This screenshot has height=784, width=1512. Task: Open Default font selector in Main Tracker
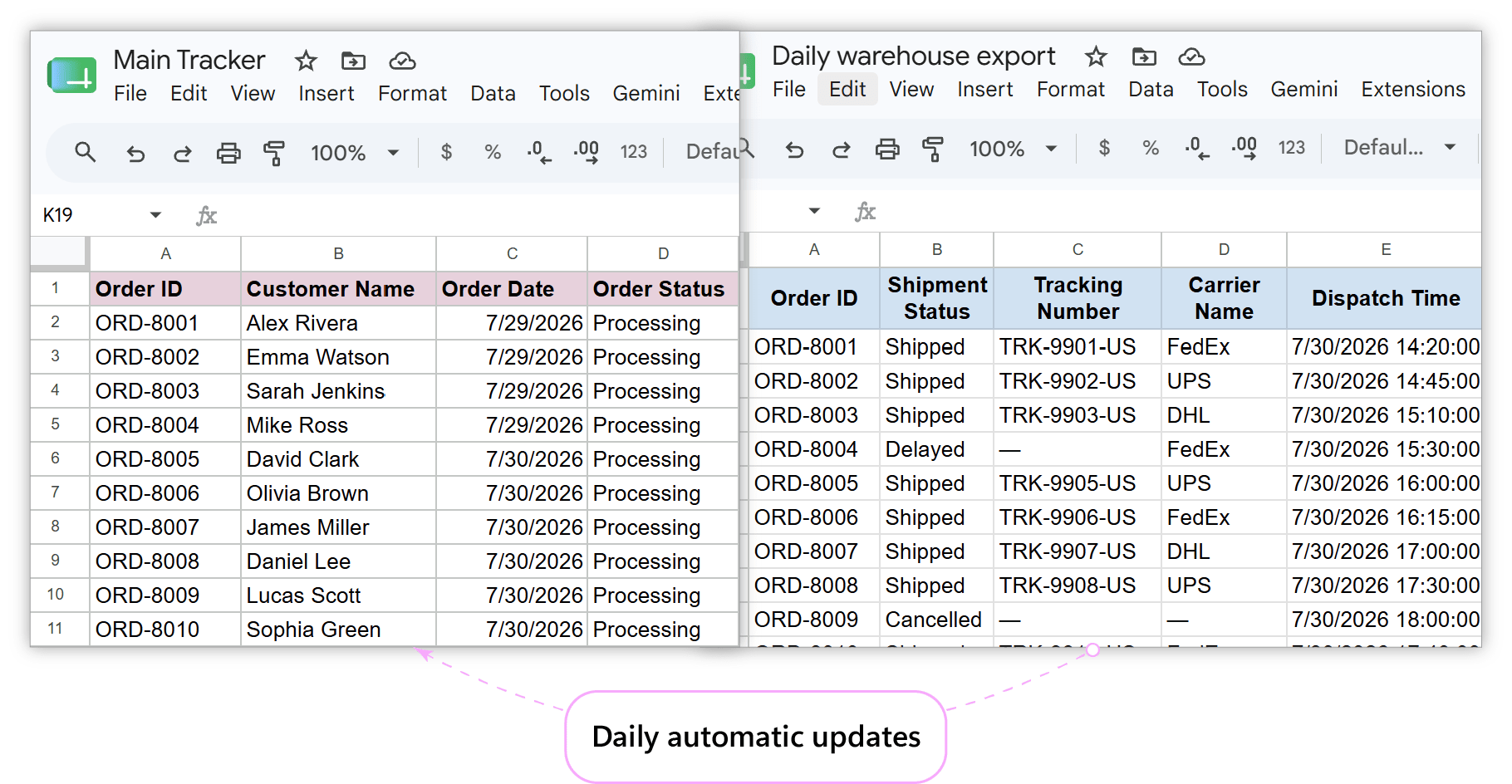coord(712,152)
